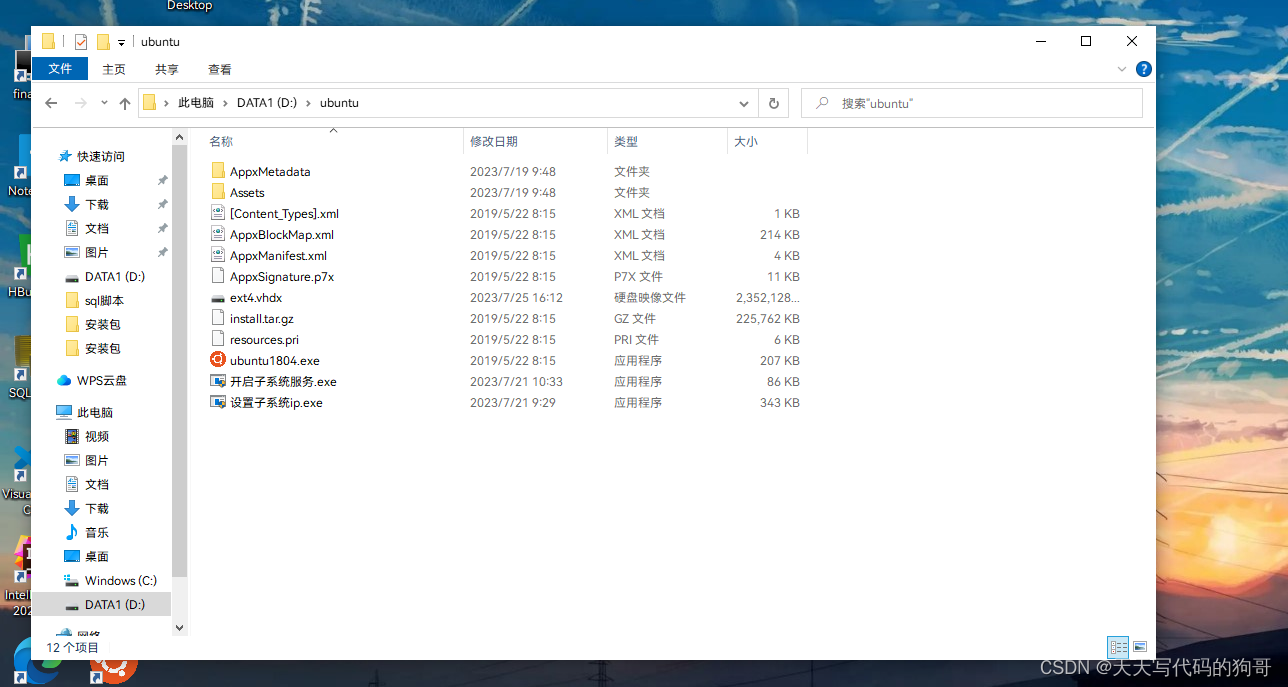Screen dimensions: 1288x687
Task: Click the New Folder icon in quick access toolbar
Action: [x=102, y=41]
